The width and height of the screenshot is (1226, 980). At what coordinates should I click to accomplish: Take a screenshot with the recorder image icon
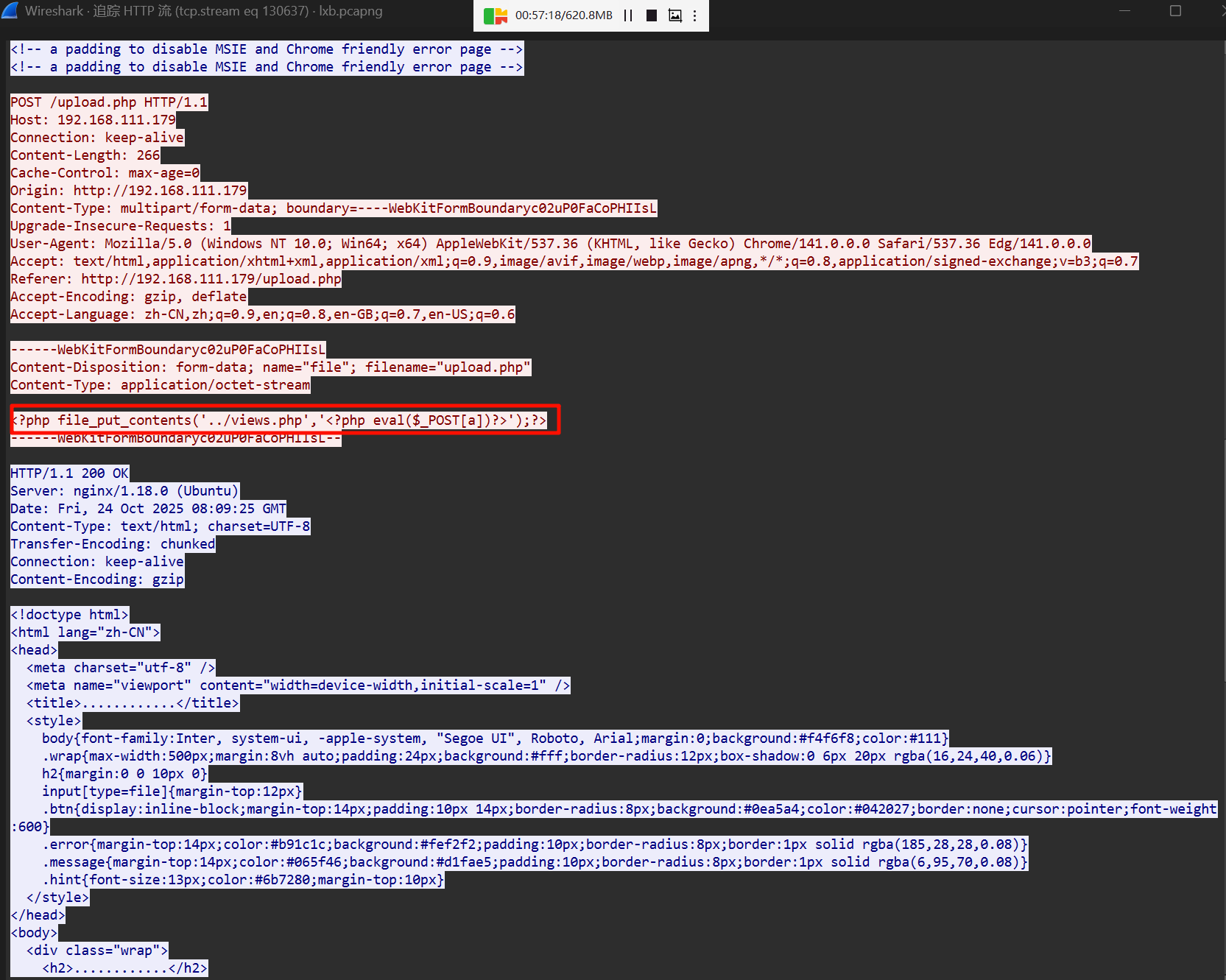[x=674, y=15]
